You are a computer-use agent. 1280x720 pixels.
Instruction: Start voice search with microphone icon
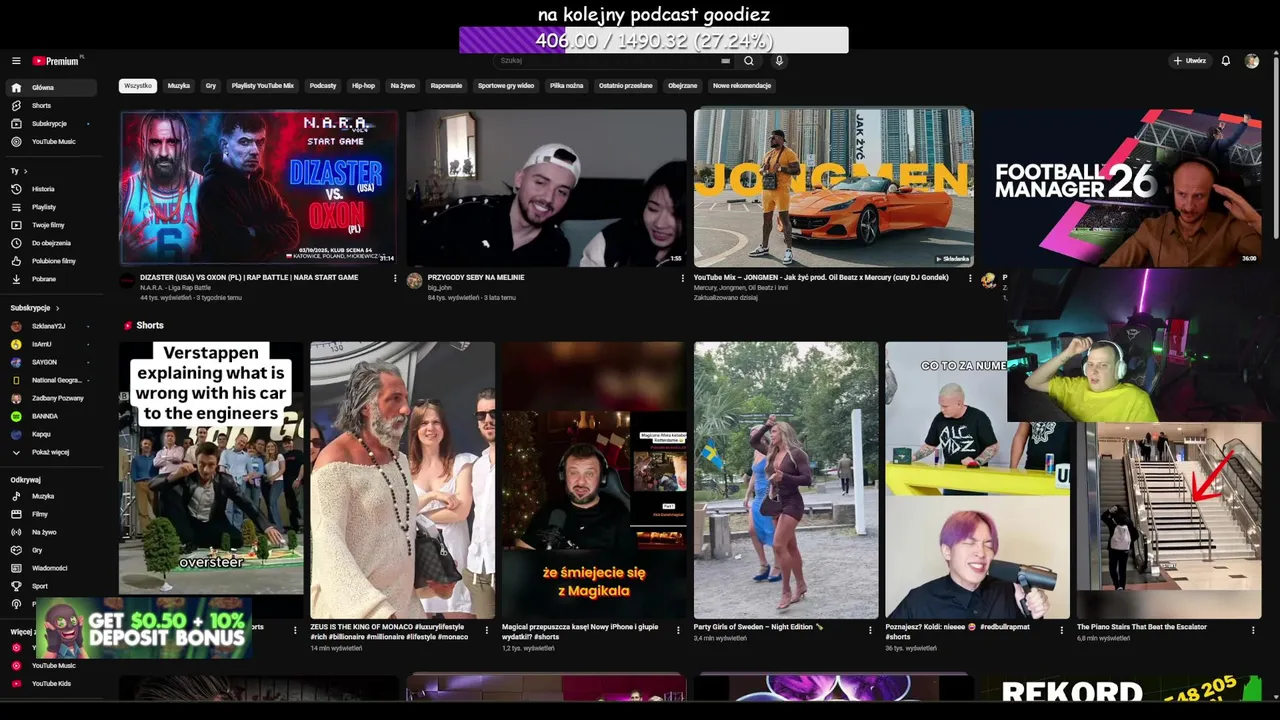[x=779, y=61]
